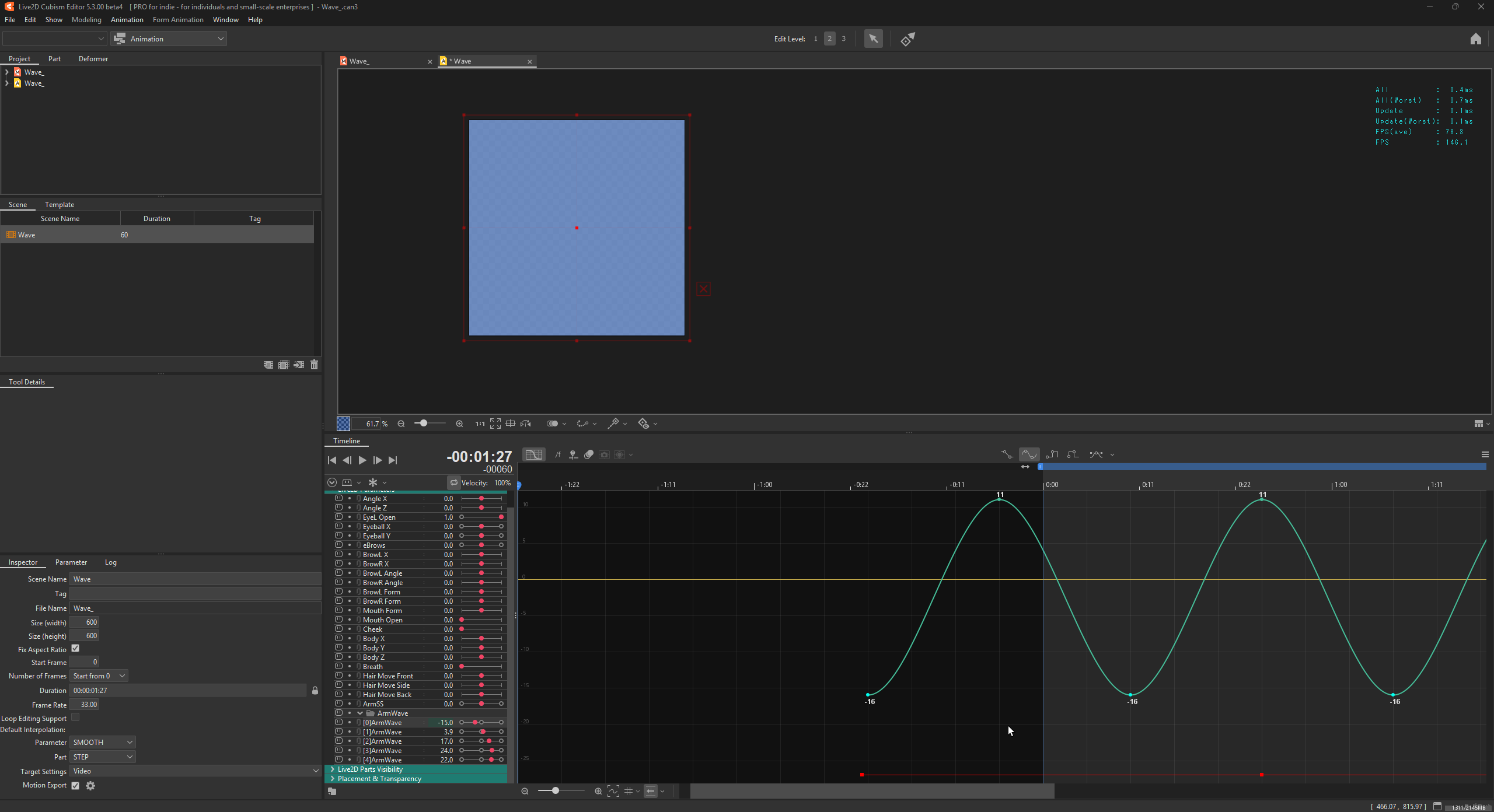
Task: Open Motion Export settings gear
Action: tap(90, 786)
